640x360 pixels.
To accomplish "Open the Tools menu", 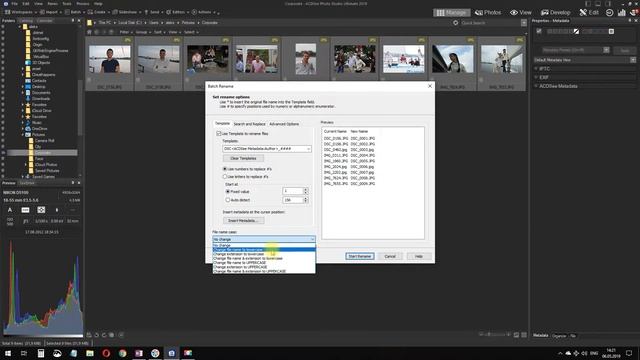I will coord(67,4).
